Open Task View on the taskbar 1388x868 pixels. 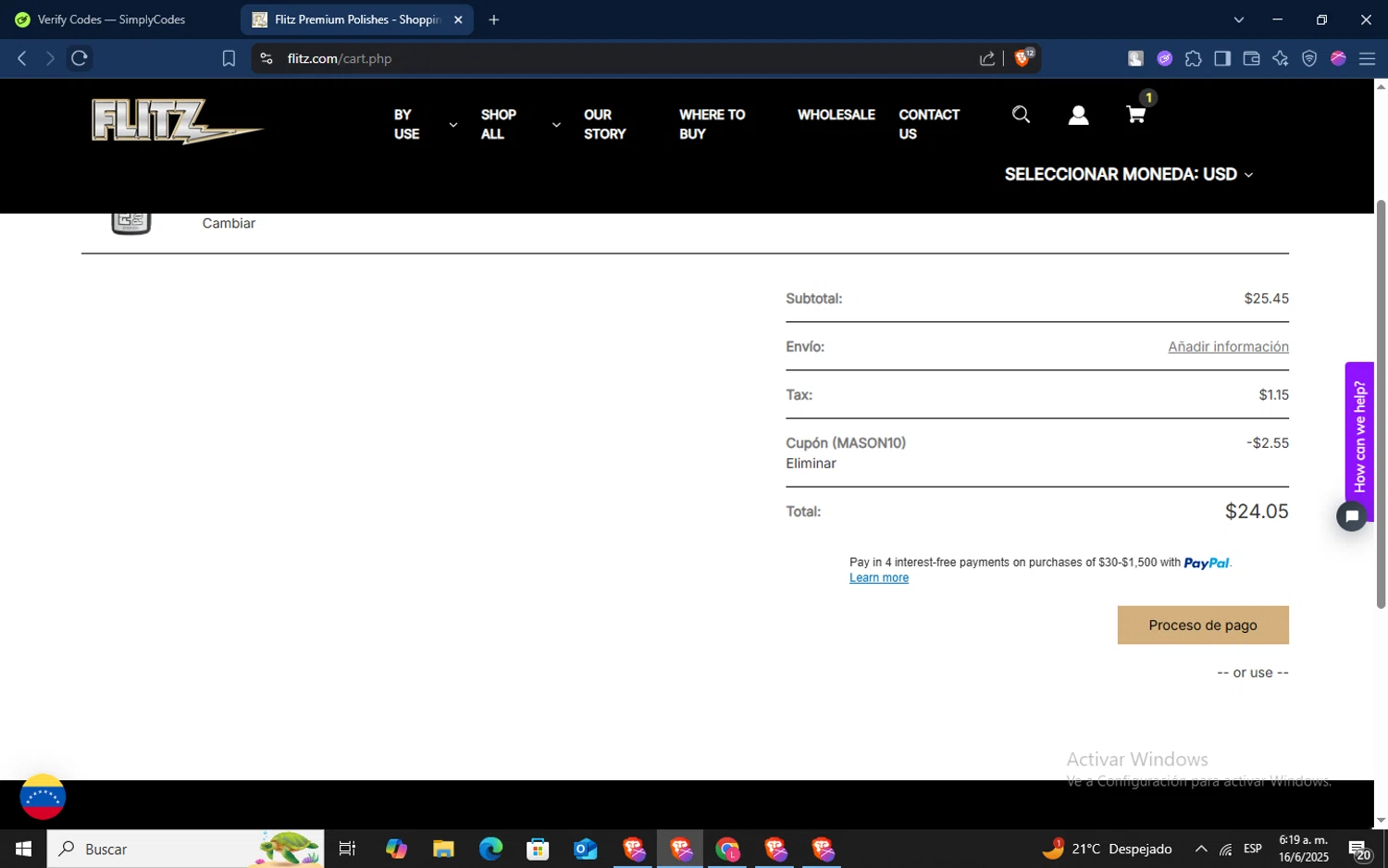(x=348, y=849)
